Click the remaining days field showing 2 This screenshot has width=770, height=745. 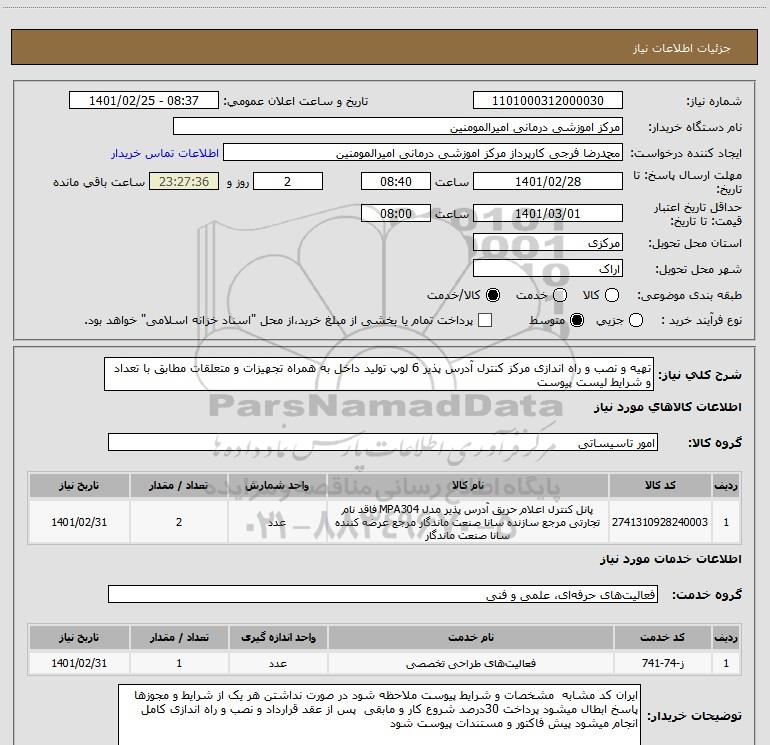coord(288,181)
